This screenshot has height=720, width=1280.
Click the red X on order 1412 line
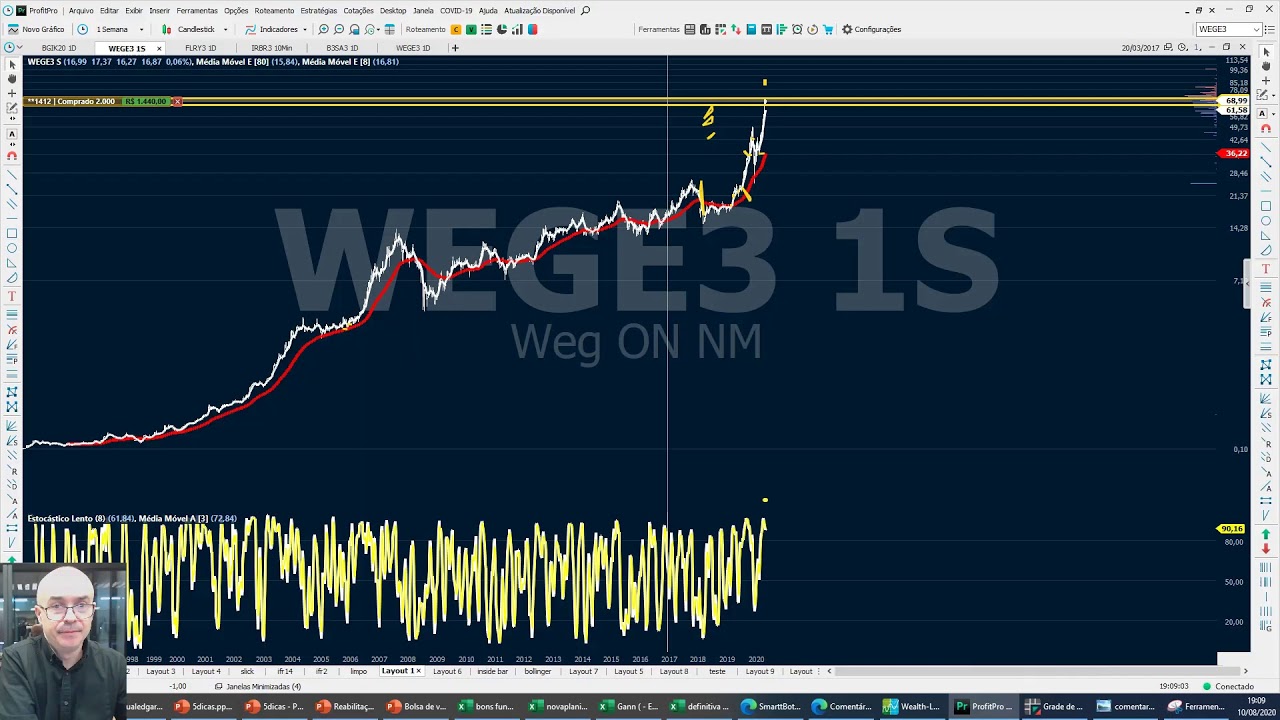177,101
